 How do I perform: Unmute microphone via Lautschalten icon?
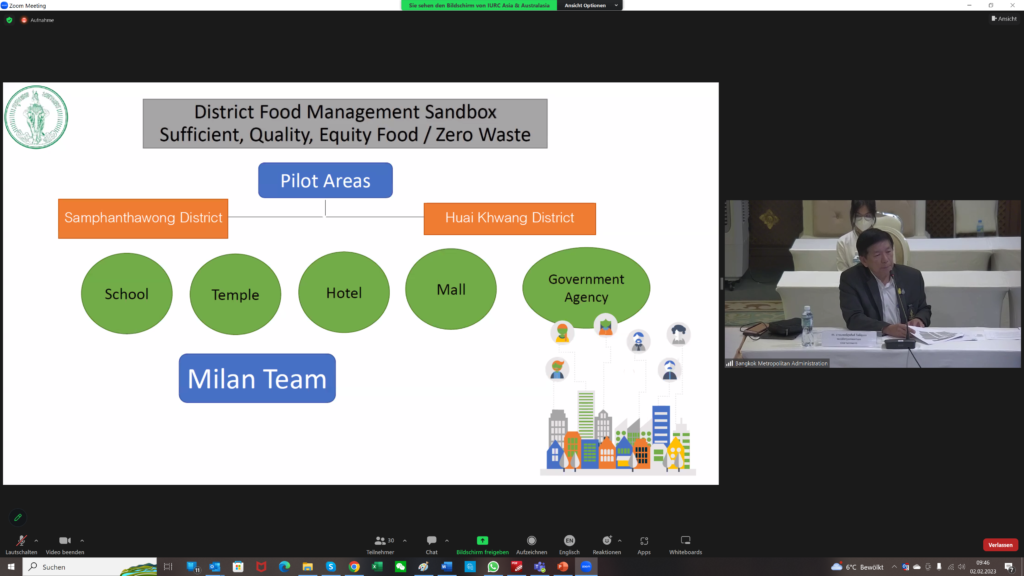21,541
